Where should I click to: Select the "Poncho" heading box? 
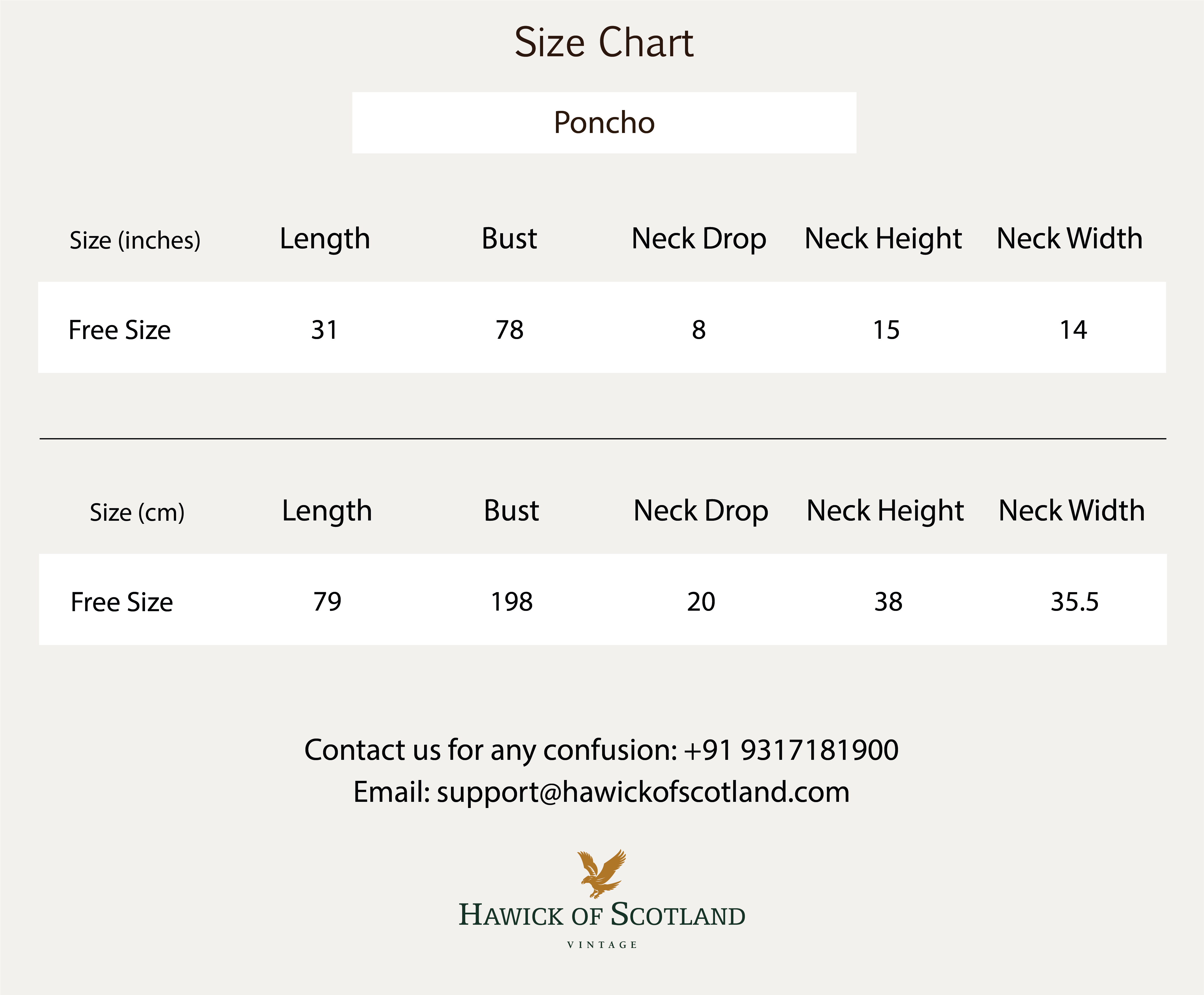604,123
